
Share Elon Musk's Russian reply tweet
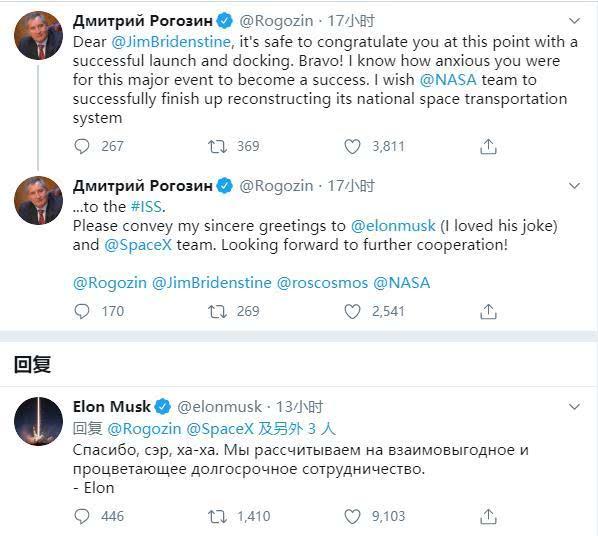pyautogui.click(x=488, y=517)
